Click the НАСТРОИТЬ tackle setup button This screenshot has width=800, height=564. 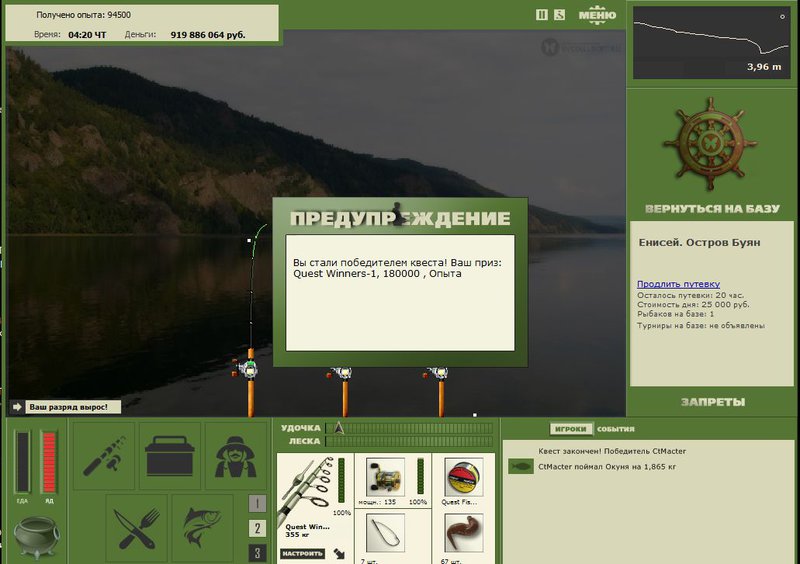click(x=303, y=553)
